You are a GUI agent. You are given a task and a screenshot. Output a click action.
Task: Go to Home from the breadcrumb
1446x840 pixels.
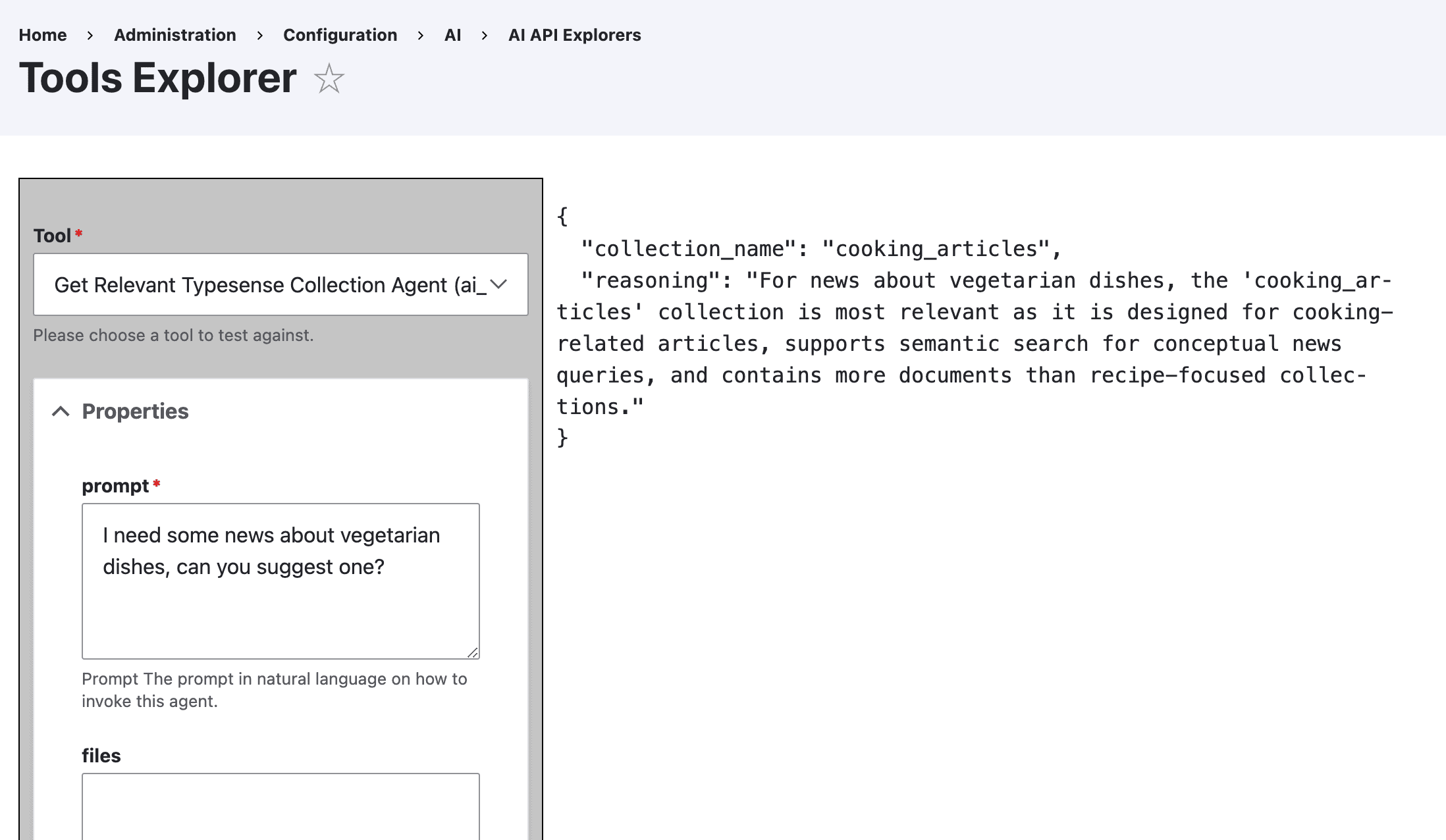(43, 35)
